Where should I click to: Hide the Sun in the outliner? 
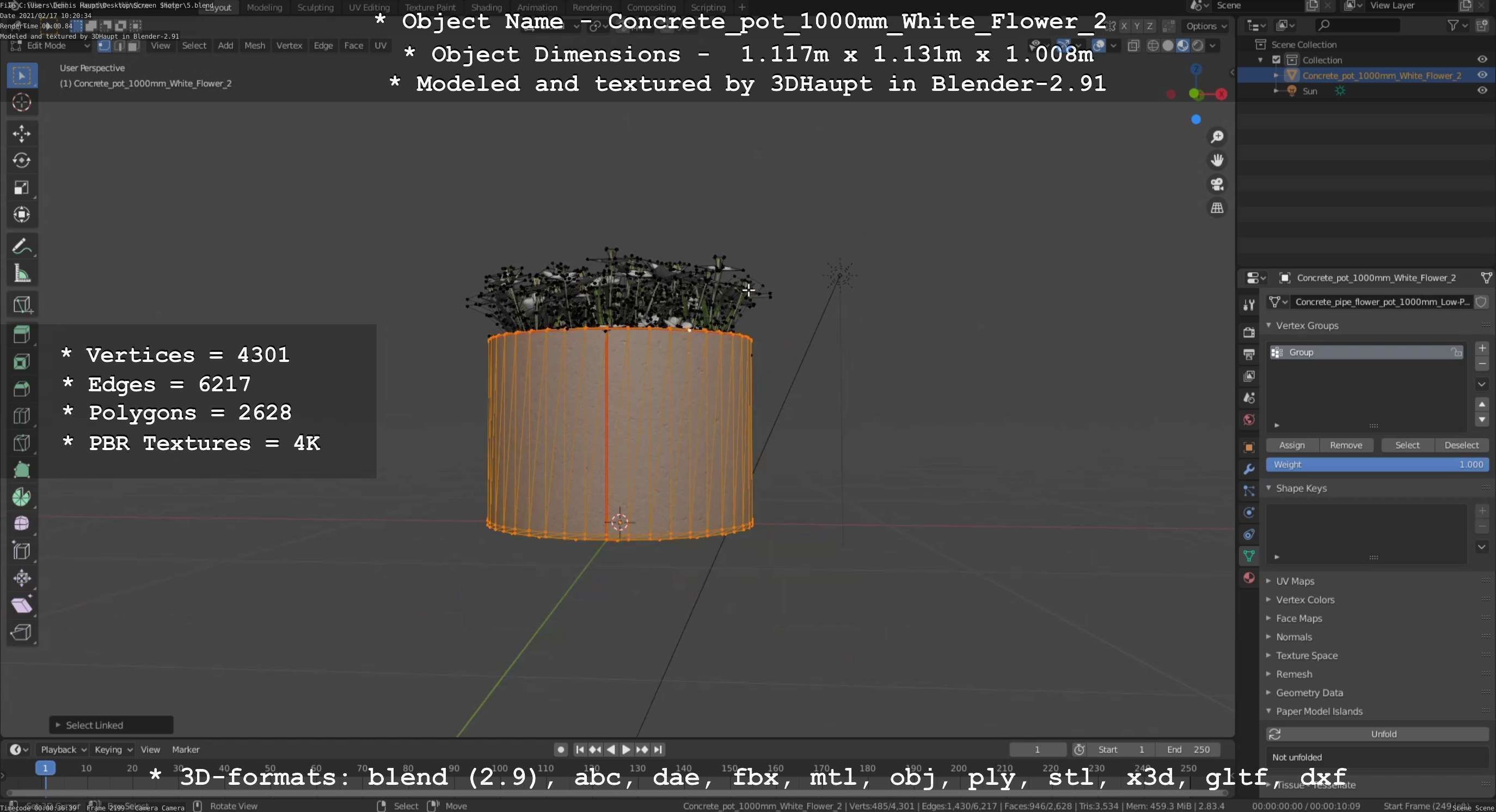[1482, 90]
